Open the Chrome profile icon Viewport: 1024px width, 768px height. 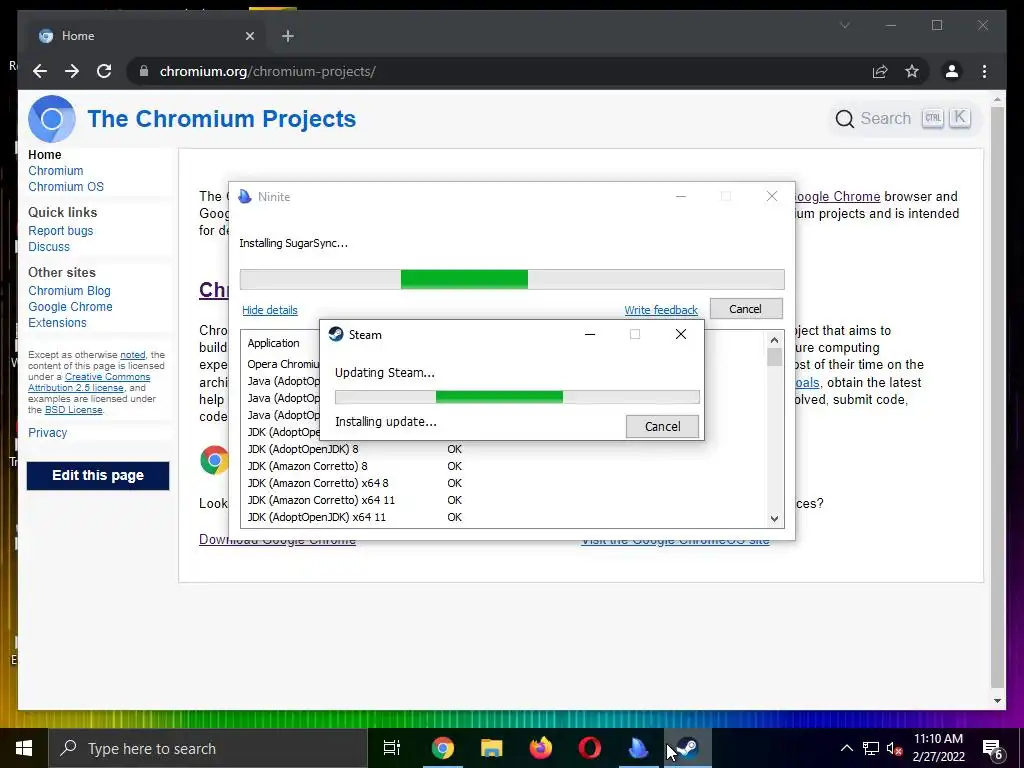tap(952, 71)
